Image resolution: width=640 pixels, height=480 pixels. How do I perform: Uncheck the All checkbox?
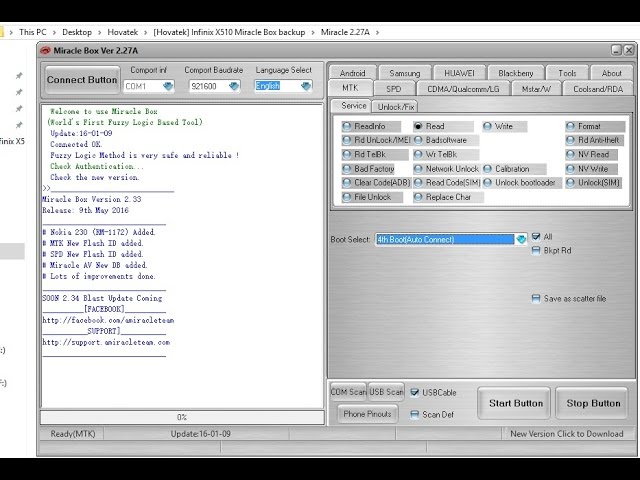[536, 236]
